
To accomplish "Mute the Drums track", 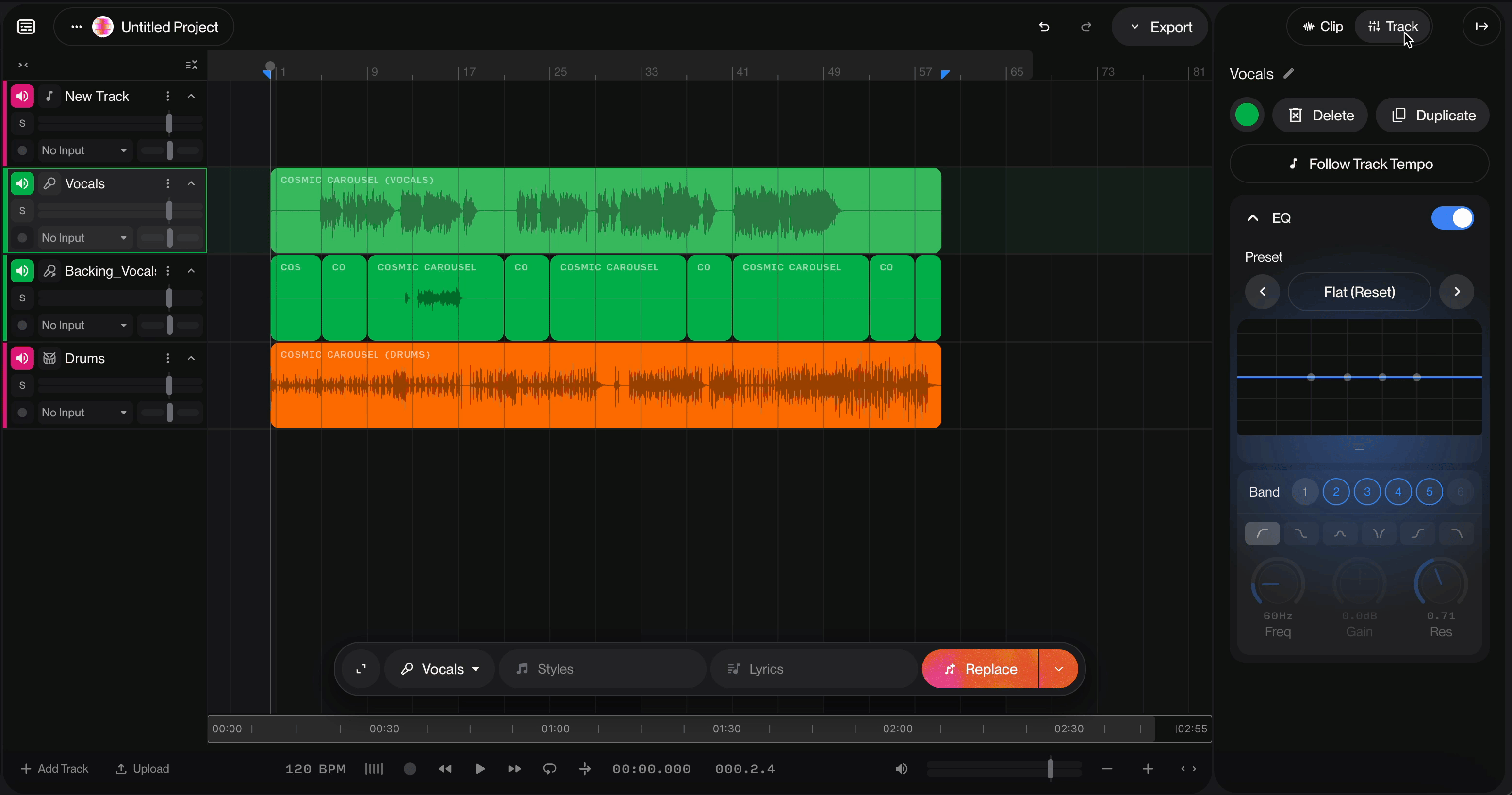I will [x=22, y=358].
